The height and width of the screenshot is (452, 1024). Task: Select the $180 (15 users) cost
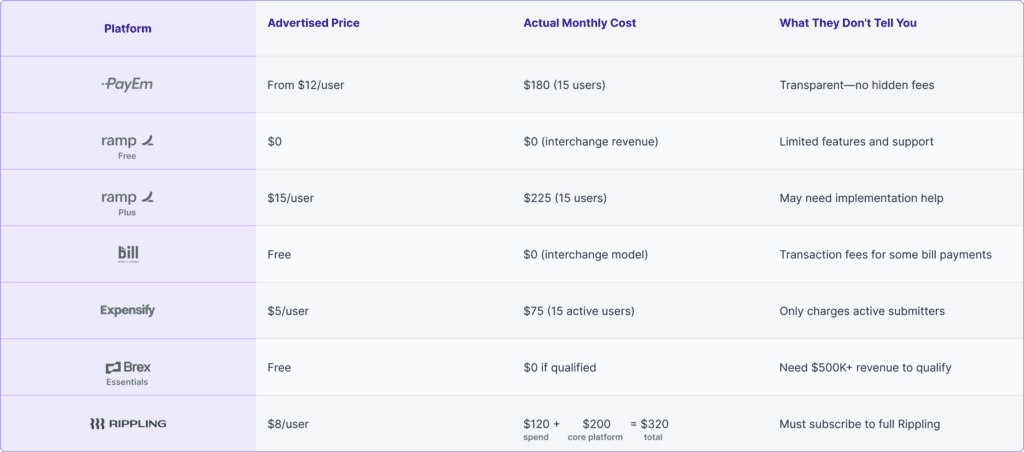(564, 85)
